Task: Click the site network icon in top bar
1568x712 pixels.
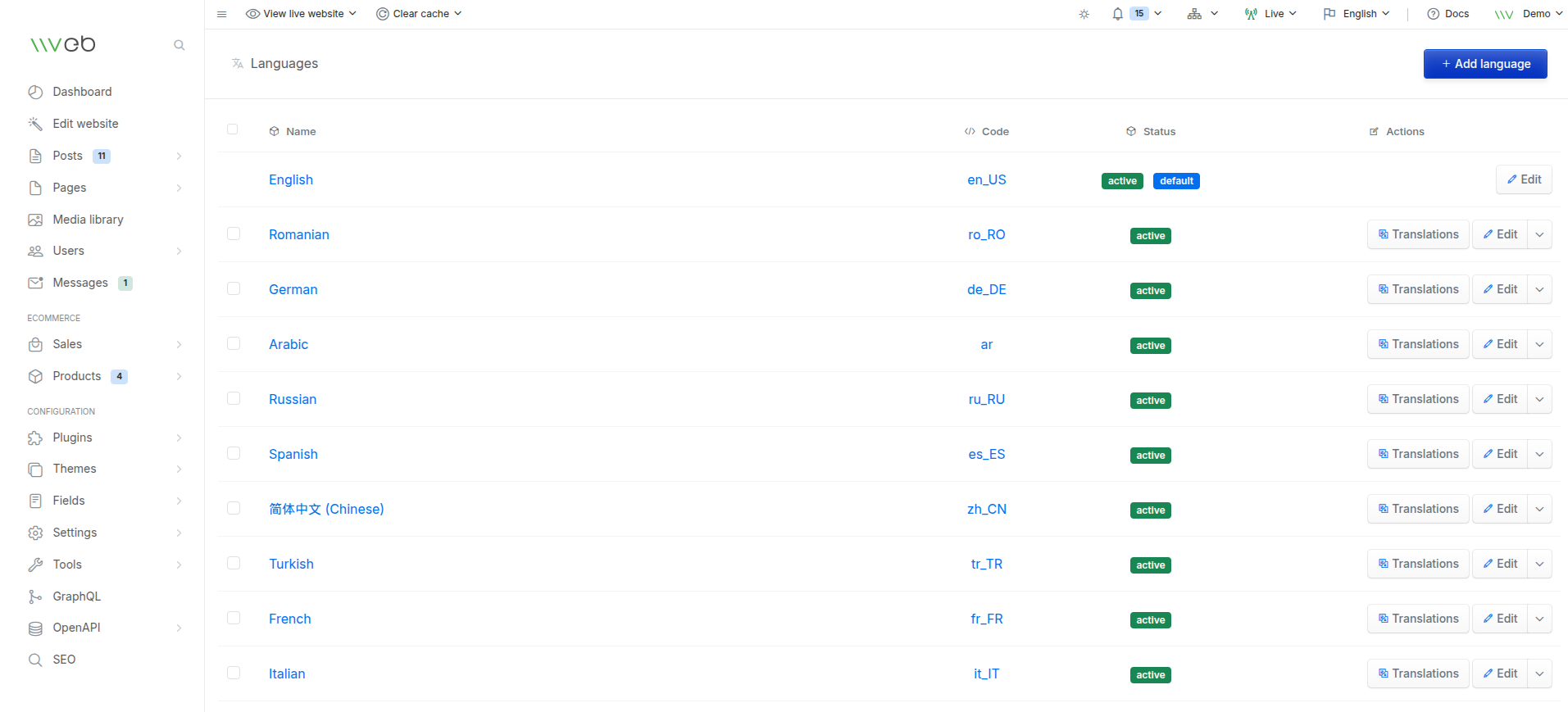Action: [1194, 14]
